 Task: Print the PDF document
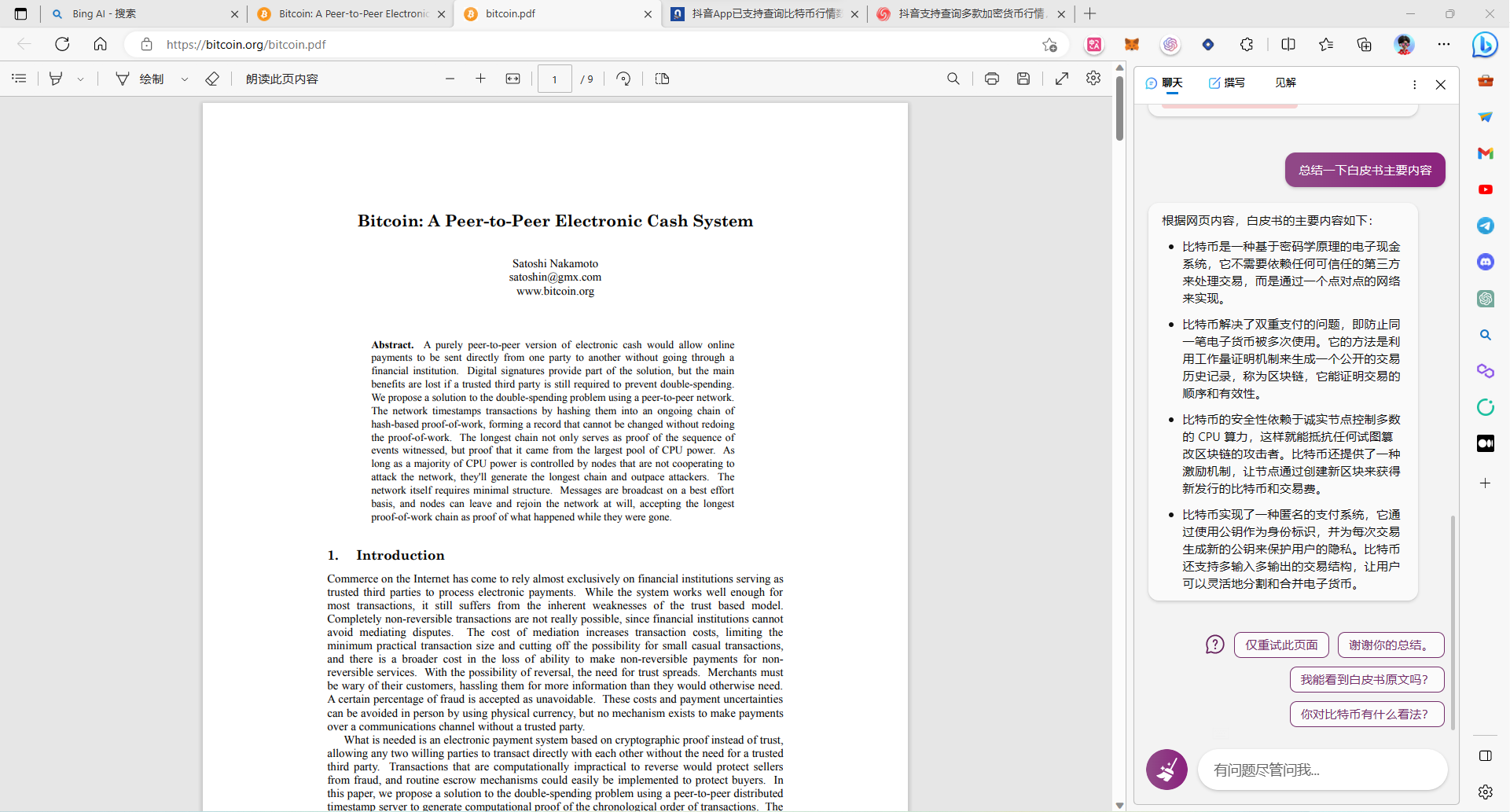tap(992, 79)
